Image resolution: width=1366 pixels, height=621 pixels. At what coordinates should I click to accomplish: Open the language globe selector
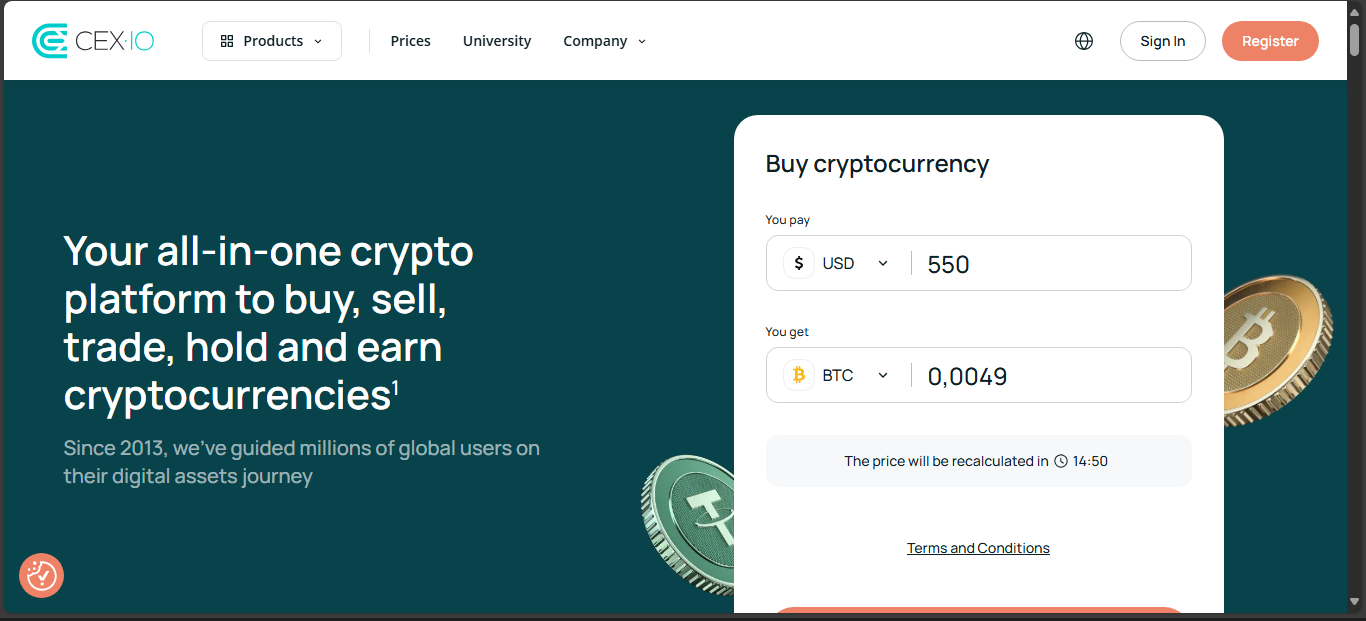point(1084,41)
